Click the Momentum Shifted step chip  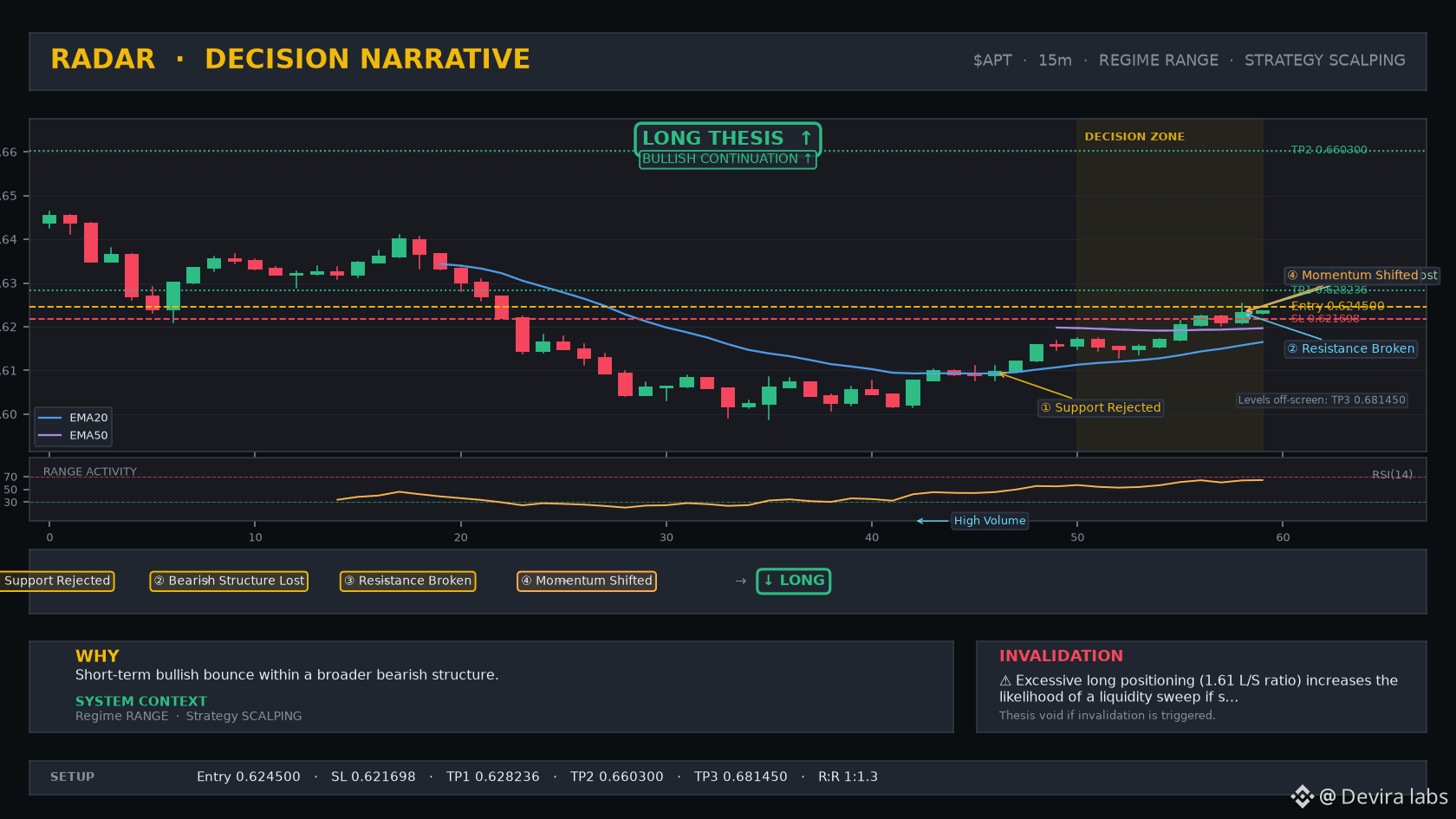click(587, 581)
